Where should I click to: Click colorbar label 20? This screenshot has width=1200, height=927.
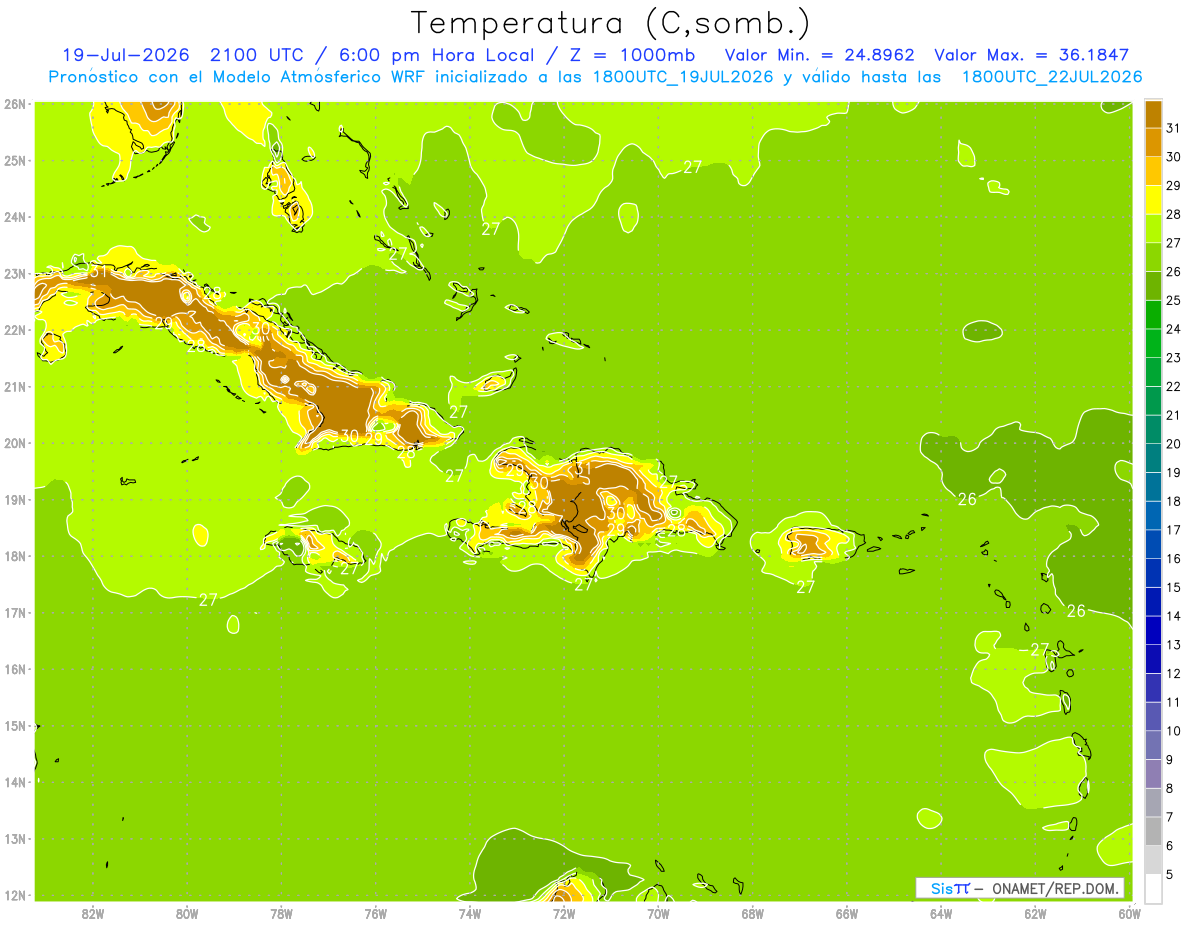1173,444
